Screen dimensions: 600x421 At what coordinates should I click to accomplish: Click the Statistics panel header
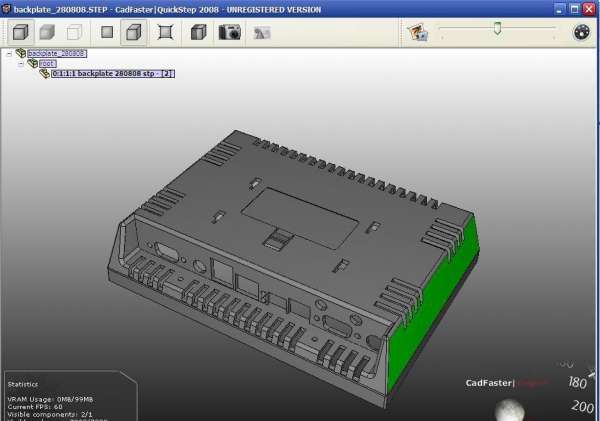pos(23,384)
